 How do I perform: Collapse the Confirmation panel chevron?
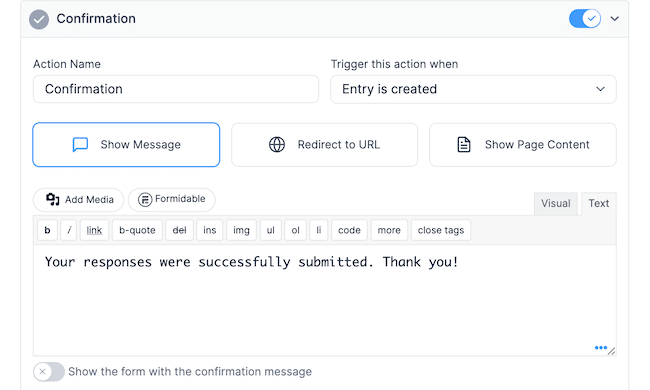[614, 19]
